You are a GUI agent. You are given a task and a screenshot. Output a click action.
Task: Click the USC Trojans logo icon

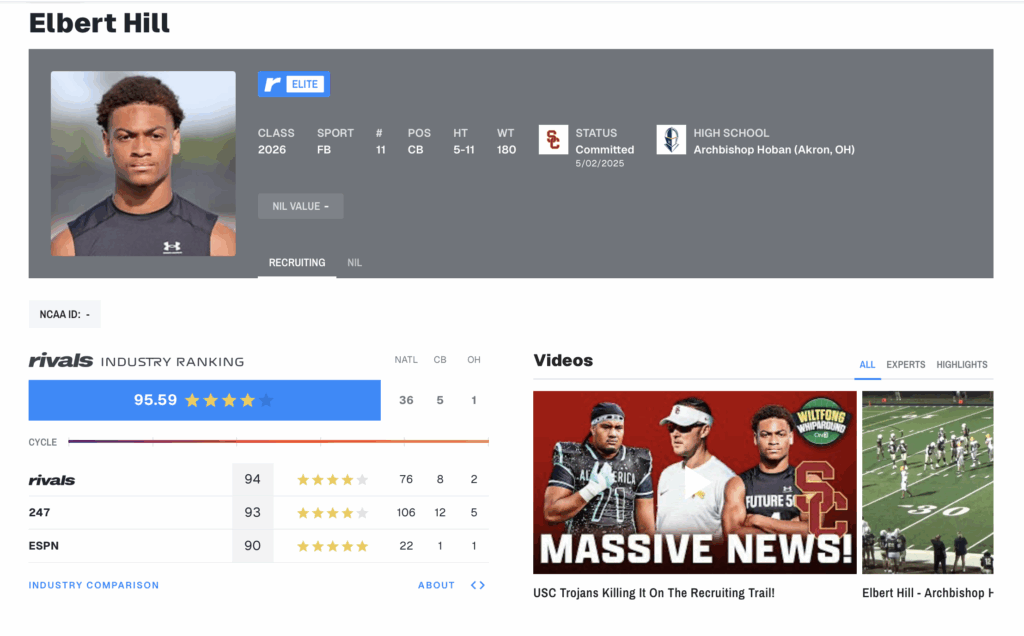[553, 140]
